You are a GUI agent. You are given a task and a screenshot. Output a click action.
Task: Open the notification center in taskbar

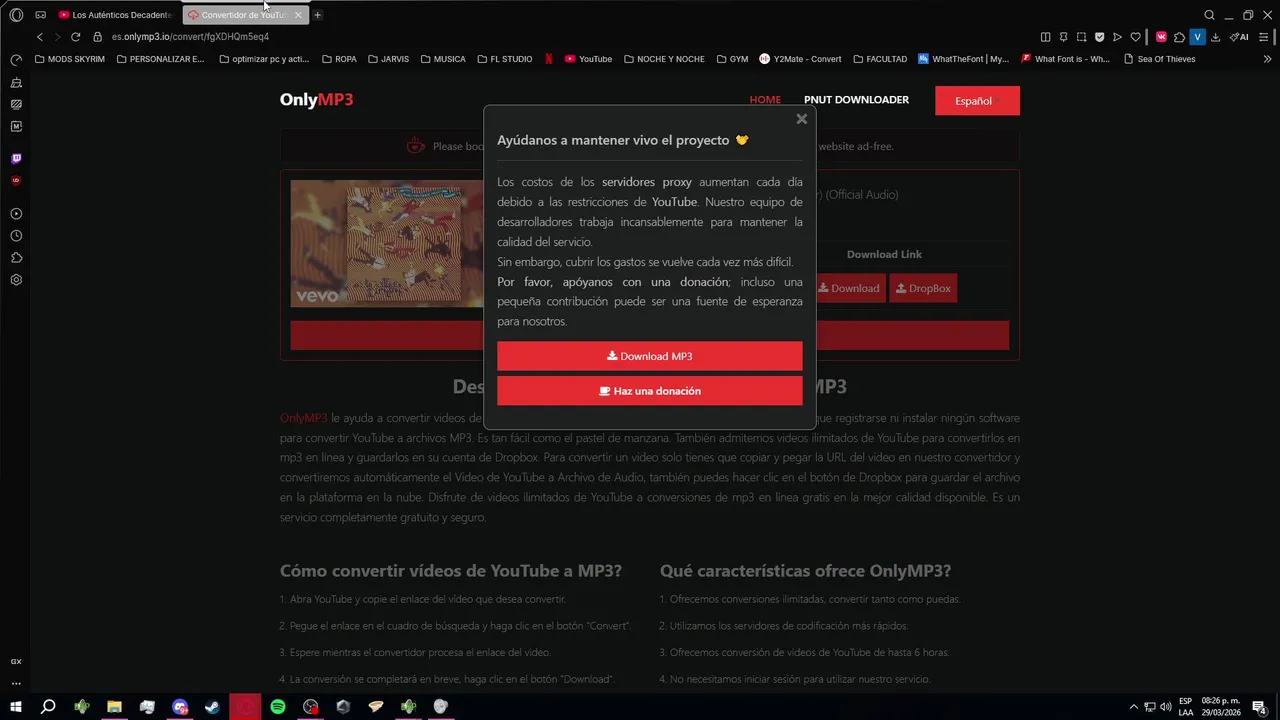click(1259, 707)
